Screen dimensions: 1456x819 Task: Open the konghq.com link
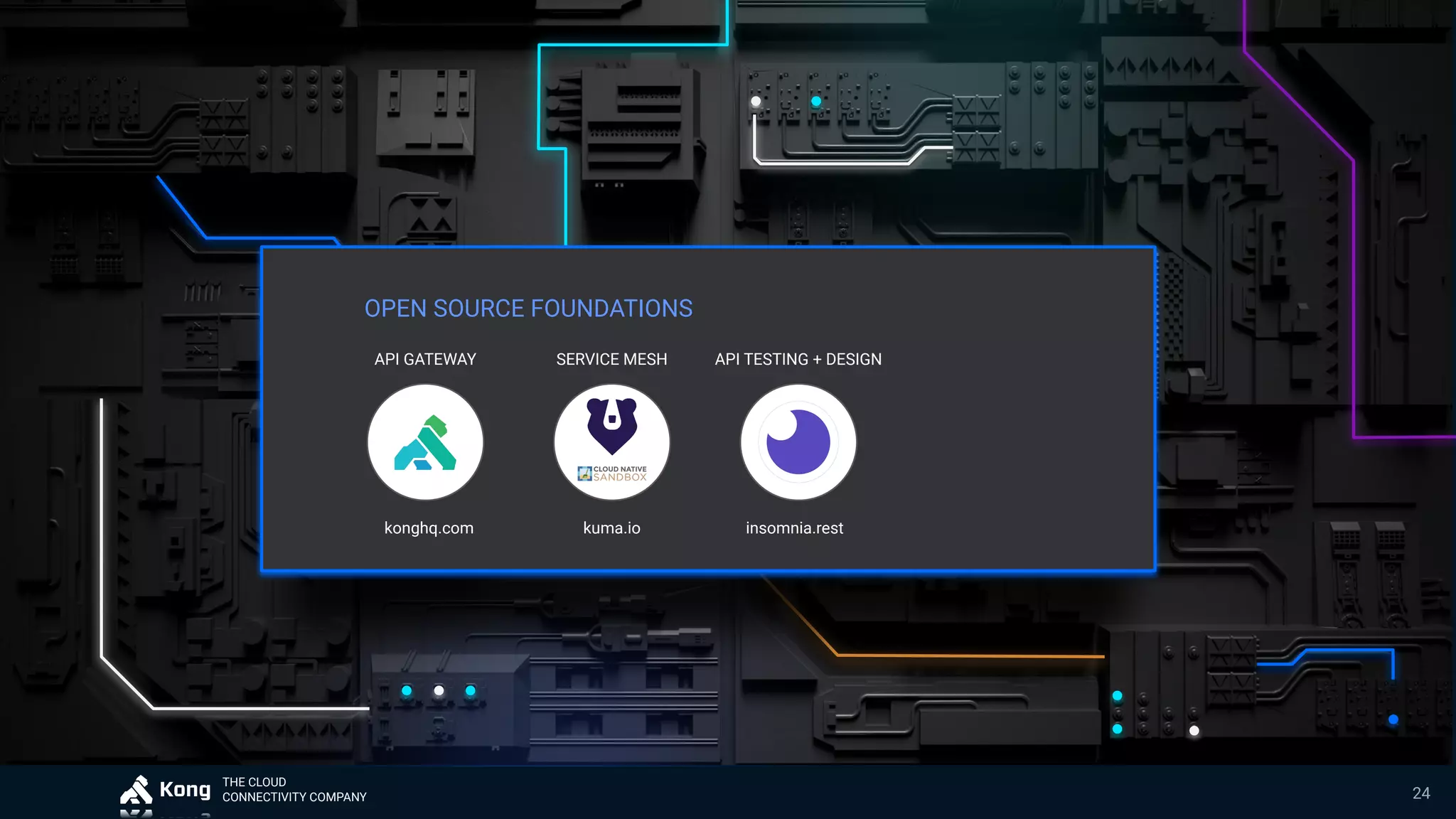pyautogui.click(x=429, y=528)
